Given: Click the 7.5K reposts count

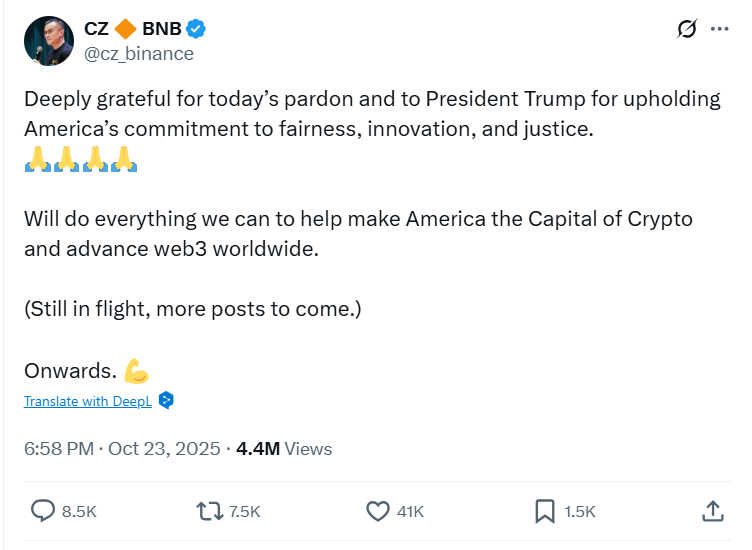Looking at the screenshot, I should click(x=244, y=511).
